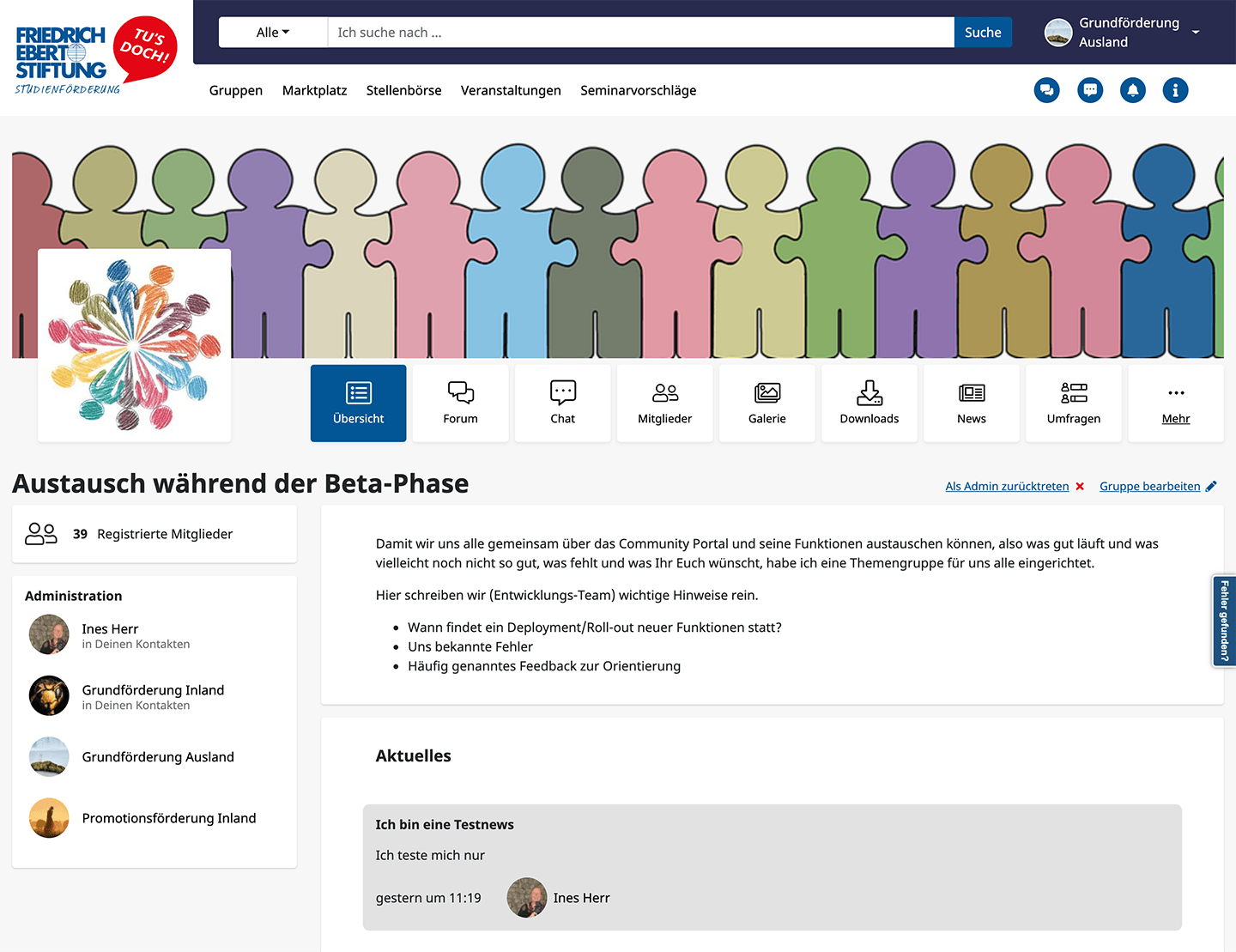Screen dimensions: 1236x952
Task: Expand the 'Alle' search filter dropdown
Action: click(x=272, y=32)
